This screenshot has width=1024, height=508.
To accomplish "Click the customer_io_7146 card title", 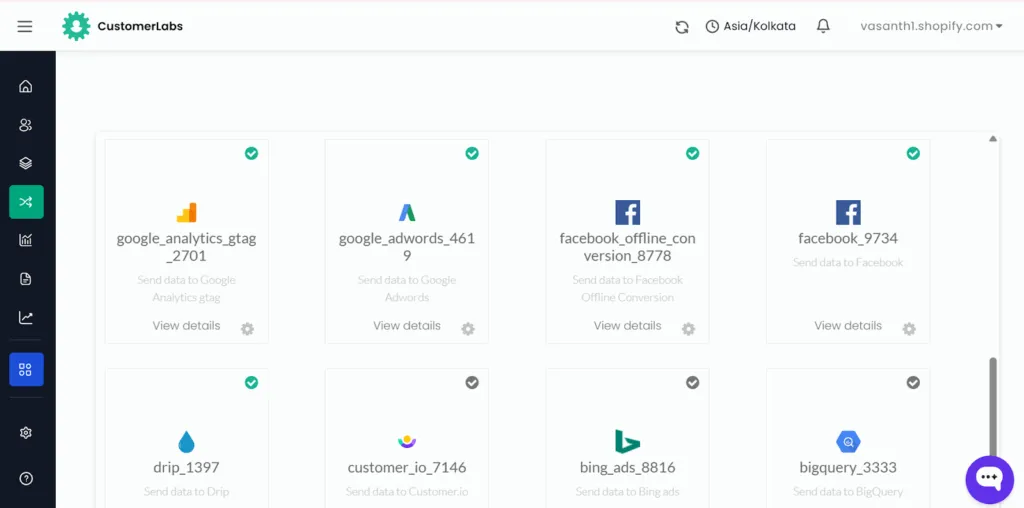I will (x=407, y=468).
